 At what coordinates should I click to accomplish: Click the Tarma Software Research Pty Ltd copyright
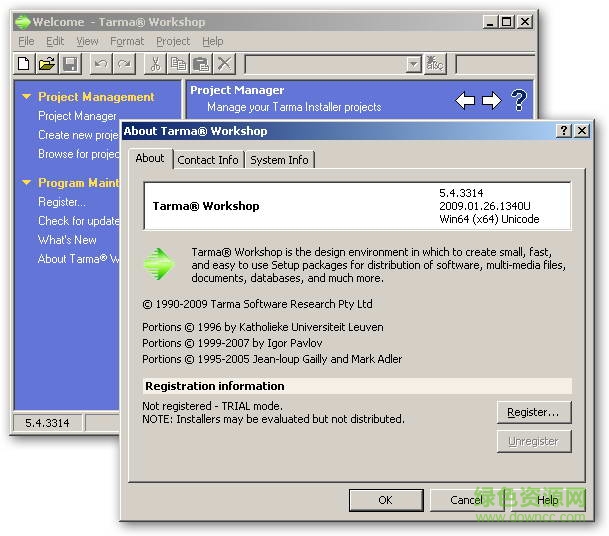pos(258,304)
